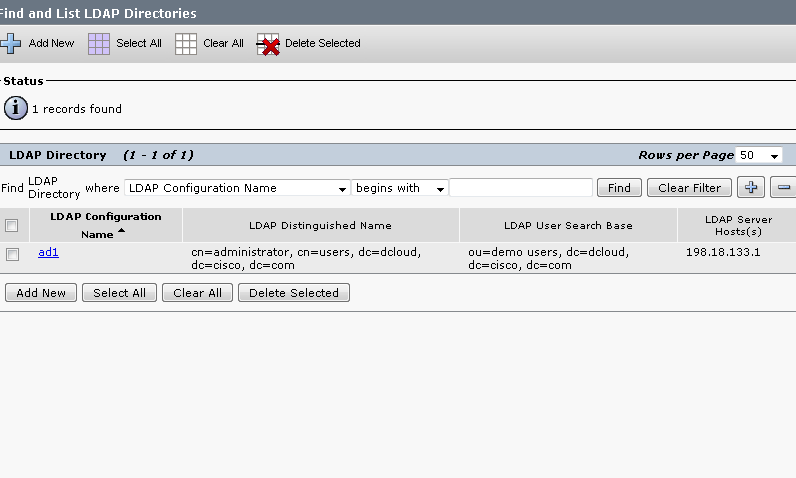Viewport: 796px width, 478px height.
Task: Click the Add New plus icon in toolbar
Action: tap(10, 44)
